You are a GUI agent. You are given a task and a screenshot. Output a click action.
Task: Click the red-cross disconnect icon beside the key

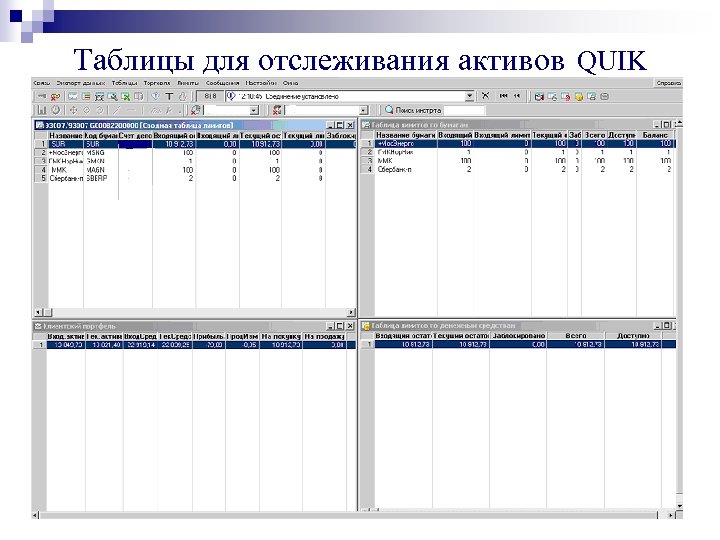56,96
